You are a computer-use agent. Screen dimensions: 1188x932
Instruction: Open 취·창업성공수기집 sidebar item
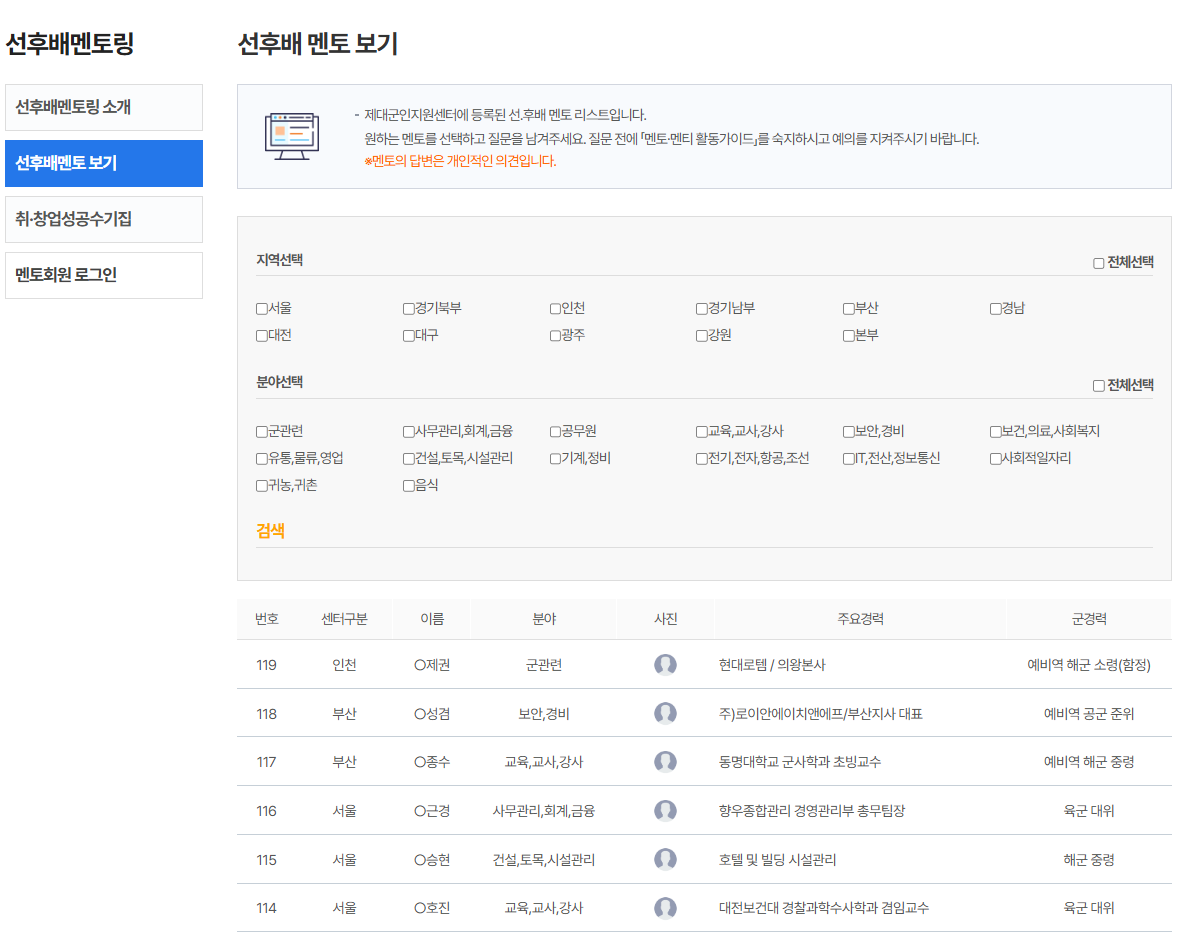click(104, 219)
